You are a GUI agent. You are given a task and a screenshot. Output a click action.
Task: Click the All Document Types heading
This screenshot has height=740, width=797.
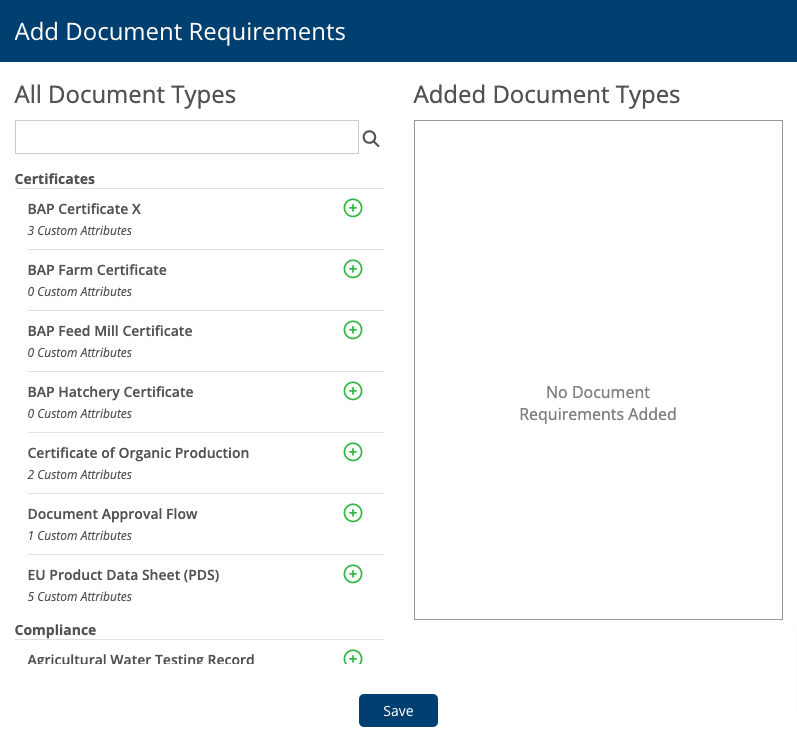pyautogui.click(x=125, y=95)
